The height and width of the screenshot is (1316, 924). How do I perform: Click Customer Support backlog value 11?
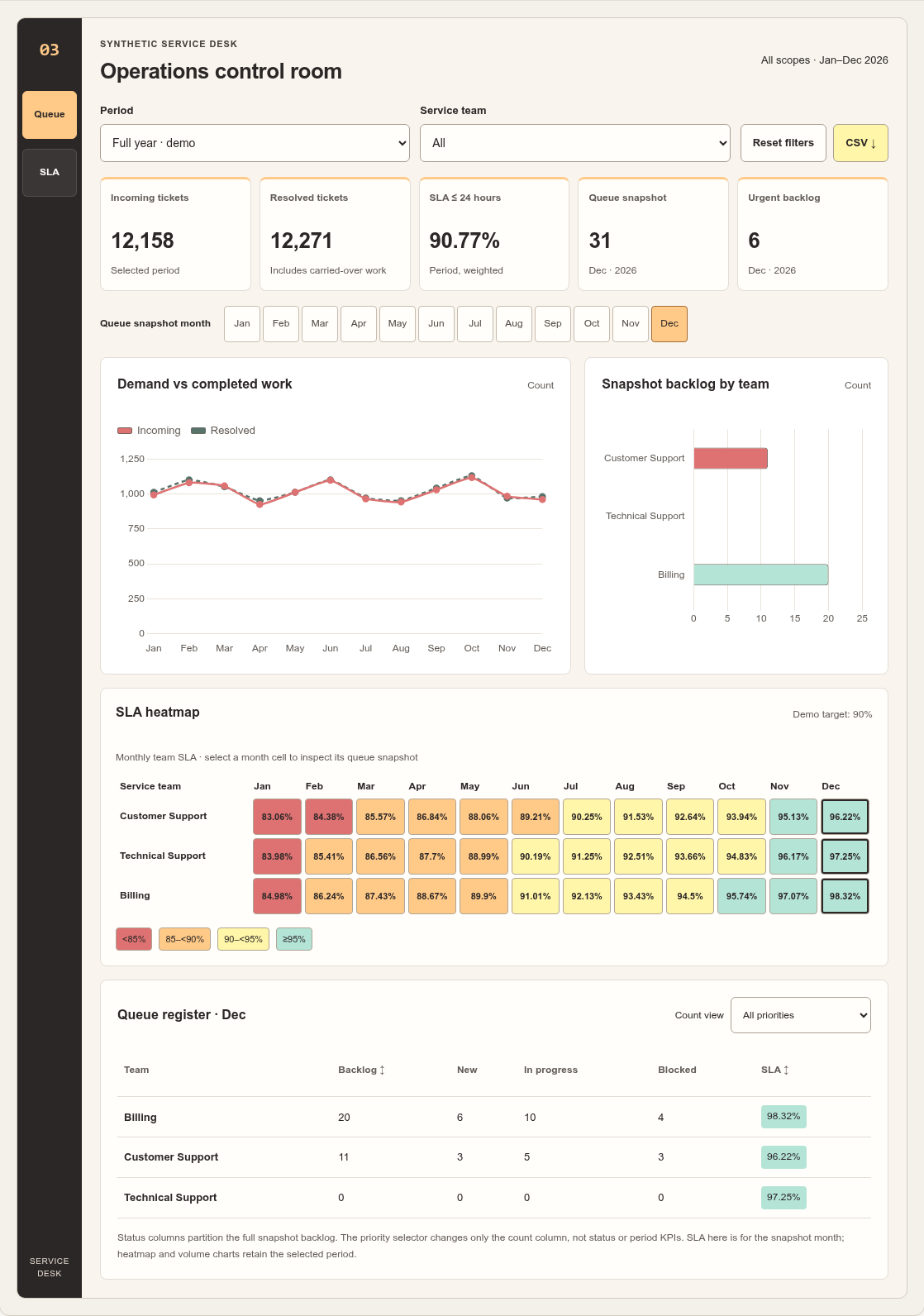point(344,1157)
